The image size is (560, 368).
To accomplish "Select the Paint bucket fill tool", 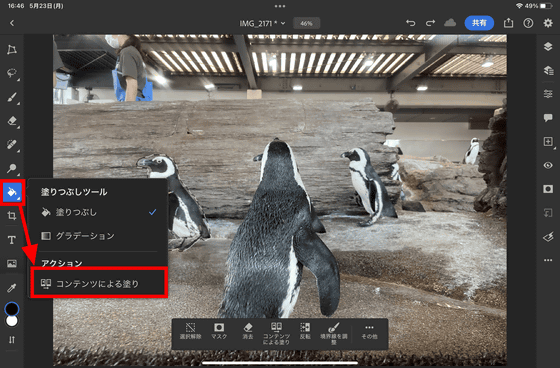I will 12,192.
